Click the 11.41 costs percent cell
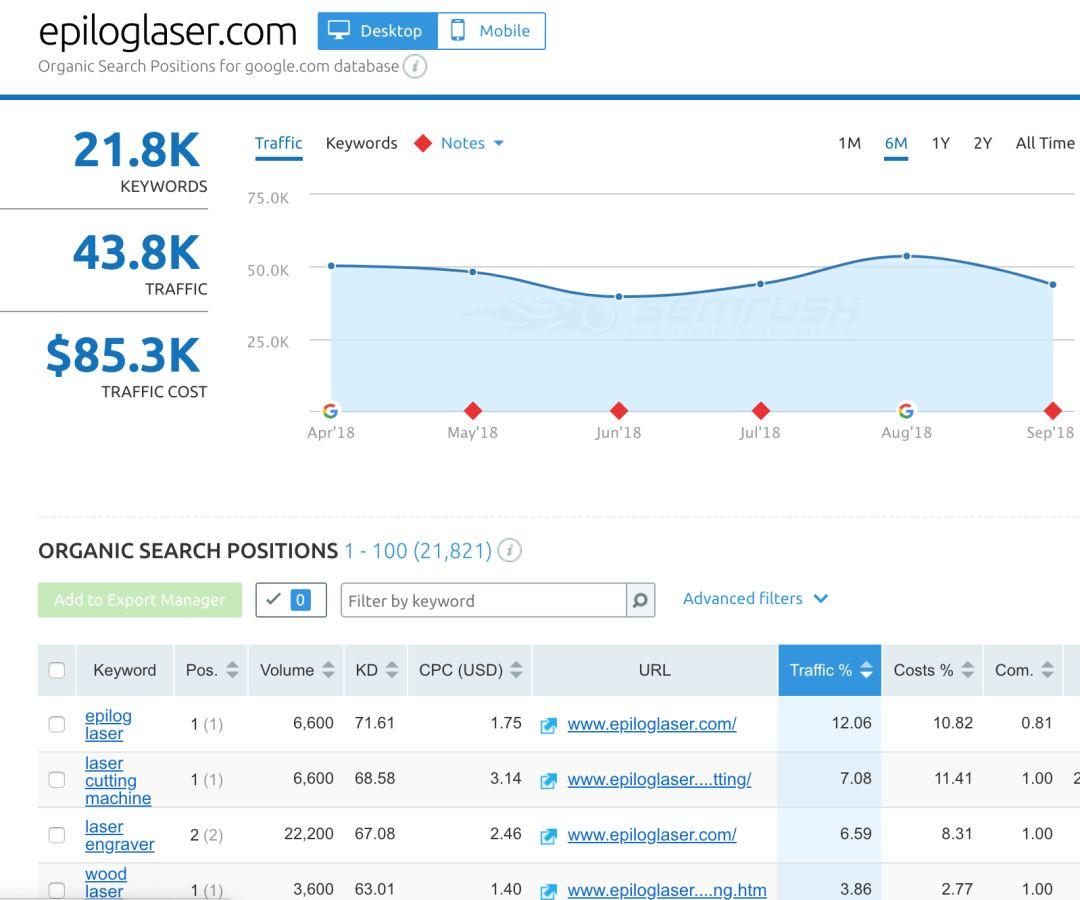Viewport: 1080px width, 900px height. 953,779
